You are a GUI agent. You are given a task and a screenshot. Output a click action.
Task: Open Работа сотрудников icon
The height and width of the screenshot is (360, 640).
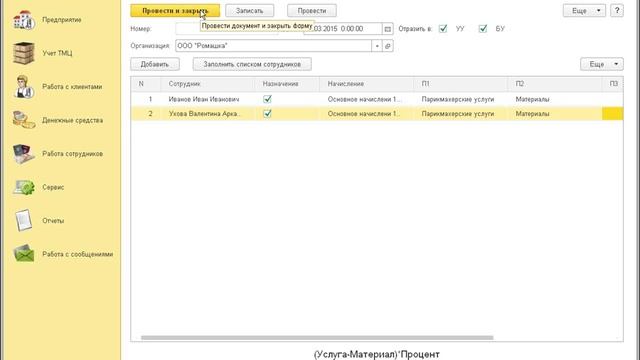tap(23, 153)
